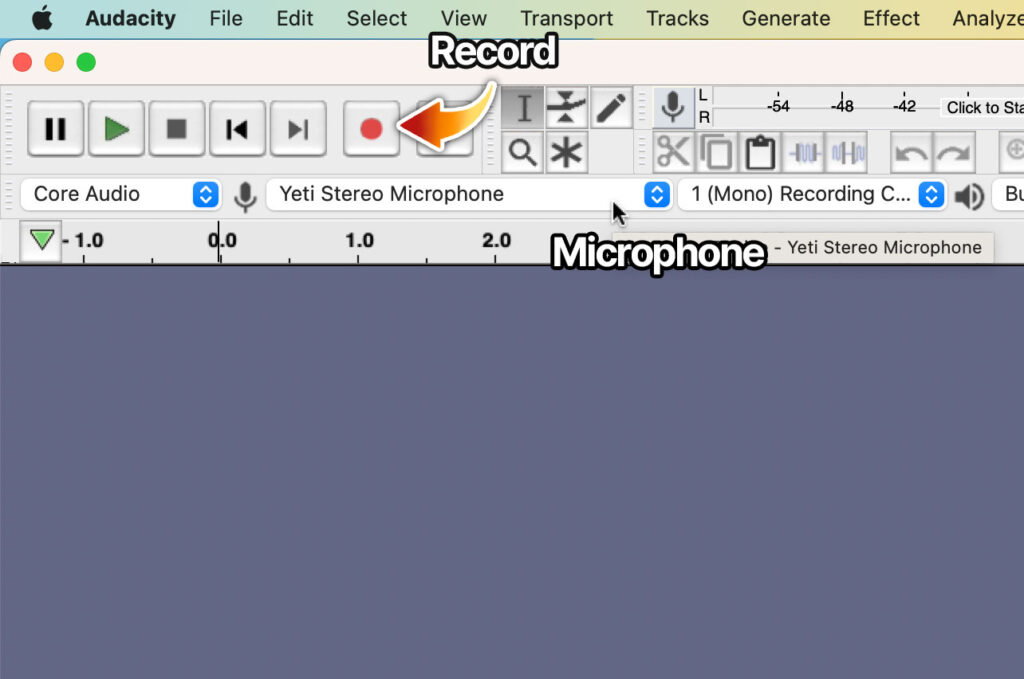The height and width of the screenshot is (679, 1024).
Task: Open the View menu
Action: coord(464,18)
